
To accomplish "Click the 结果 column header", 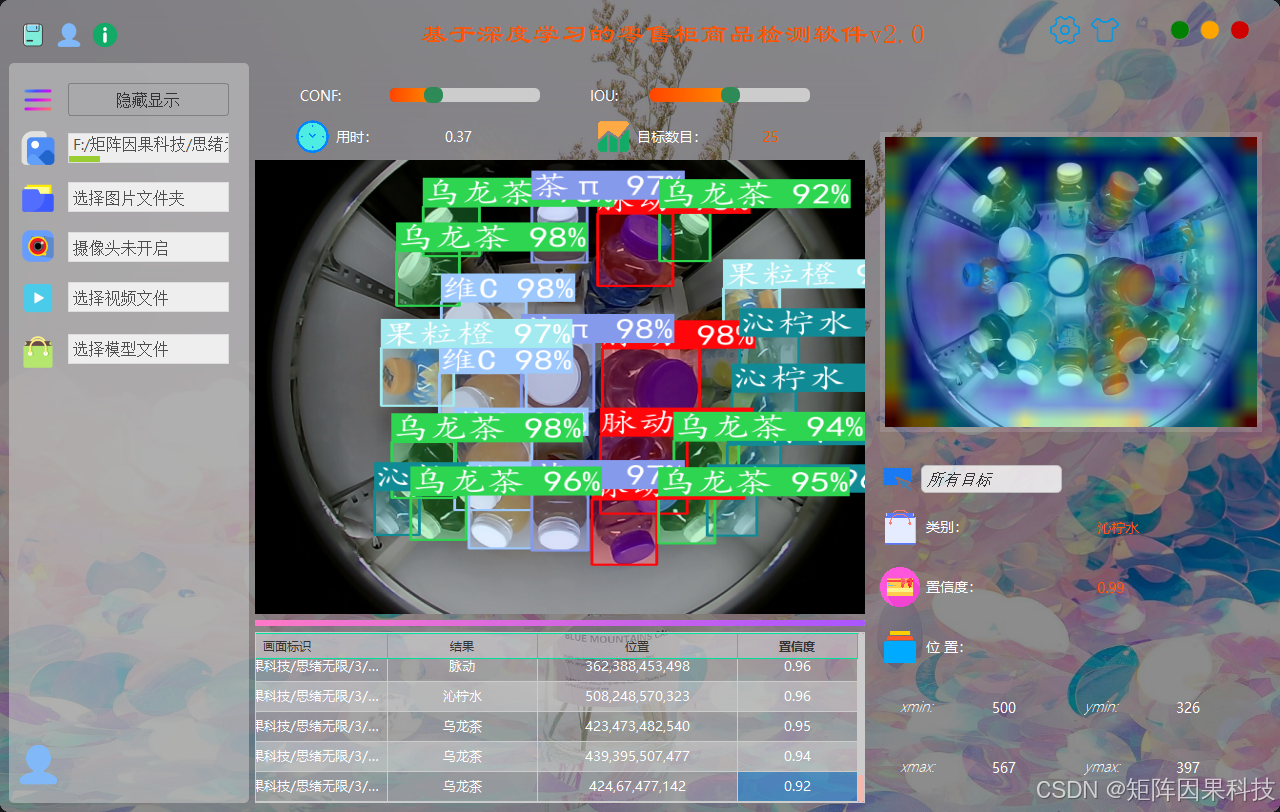I will click(462, 646).
